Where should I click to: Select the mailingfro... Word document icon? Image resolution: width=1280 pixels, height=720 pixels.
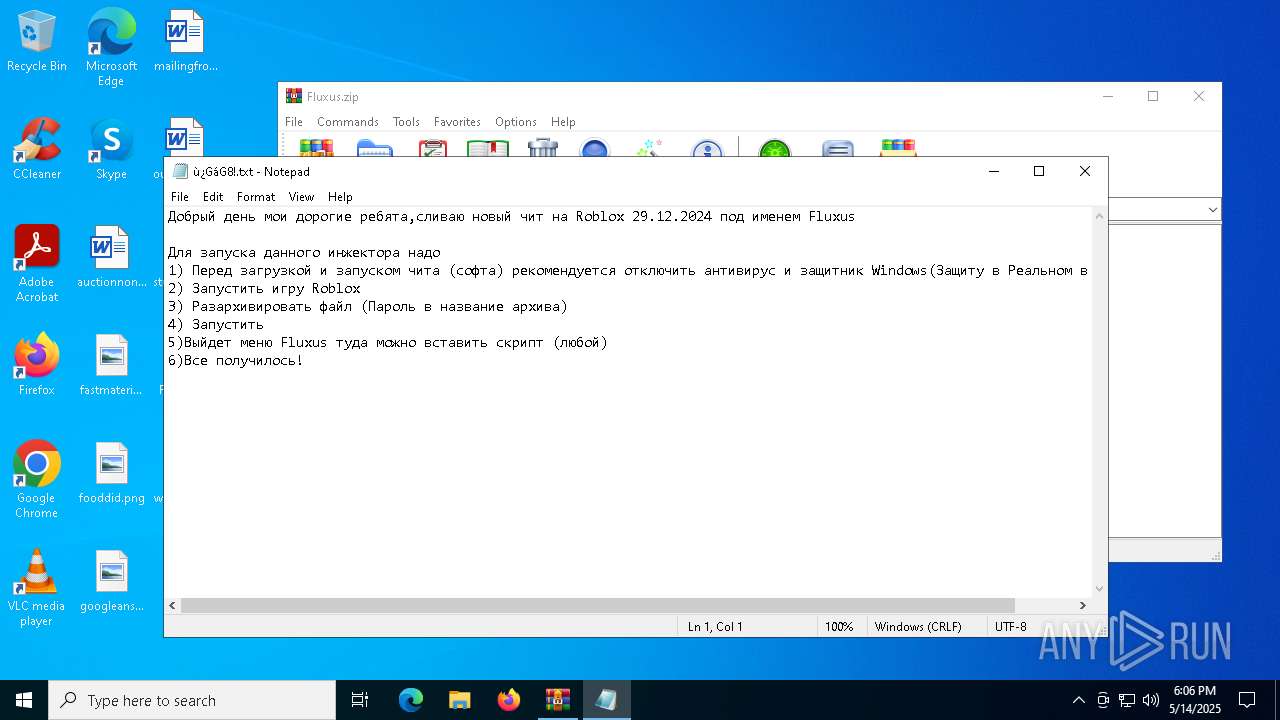click(x=186, y=42)
